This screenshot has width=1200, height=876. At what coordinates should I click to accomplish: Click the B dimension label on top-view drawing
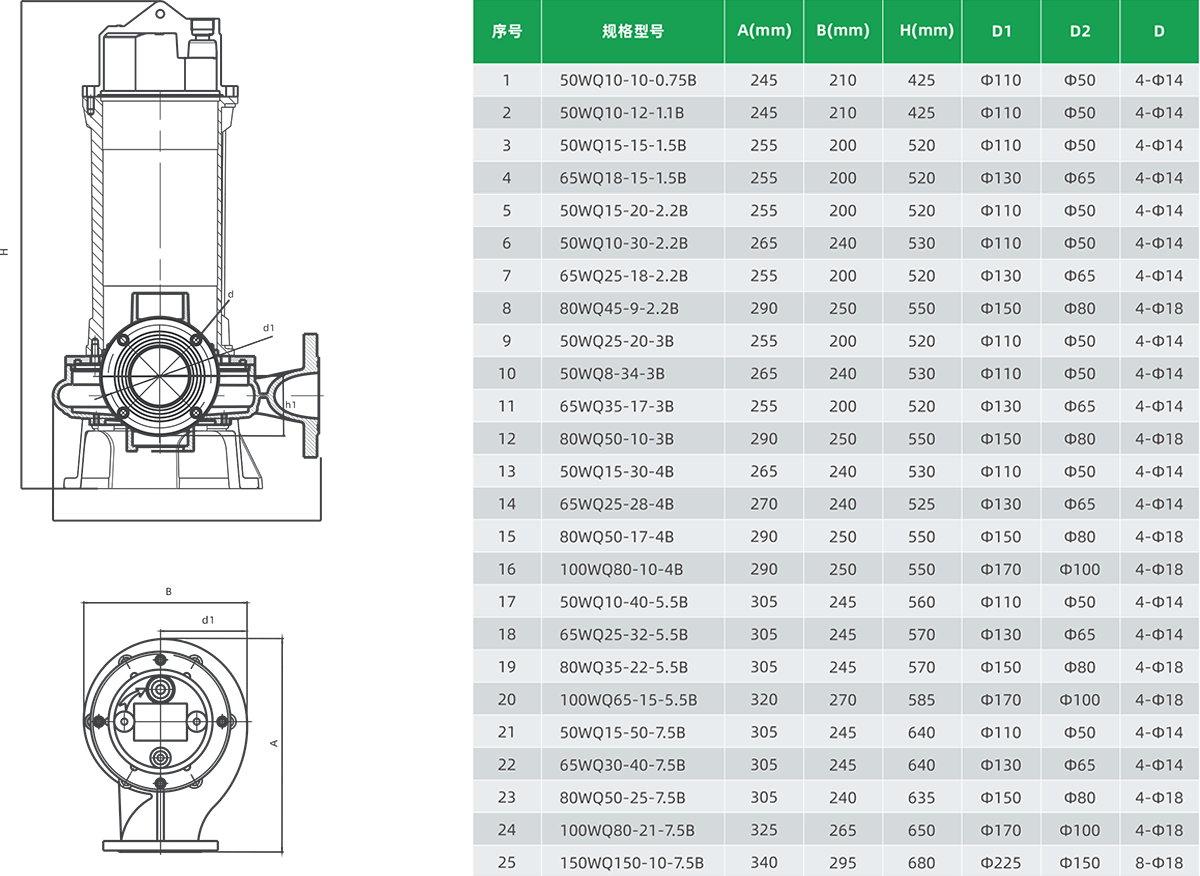(x=169, y=592)
